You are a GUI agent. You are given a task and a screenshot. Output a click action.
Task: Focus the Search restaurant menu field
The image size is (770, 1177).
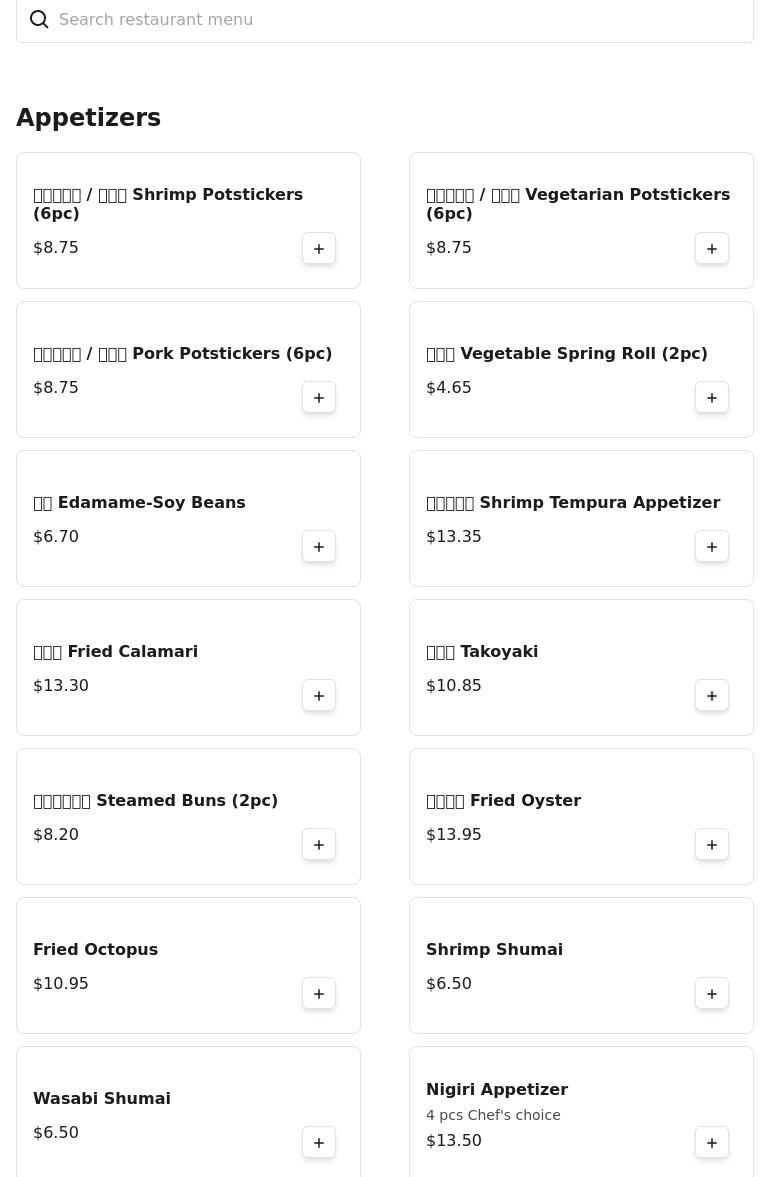pyautogui.click(x=384, y=20)
